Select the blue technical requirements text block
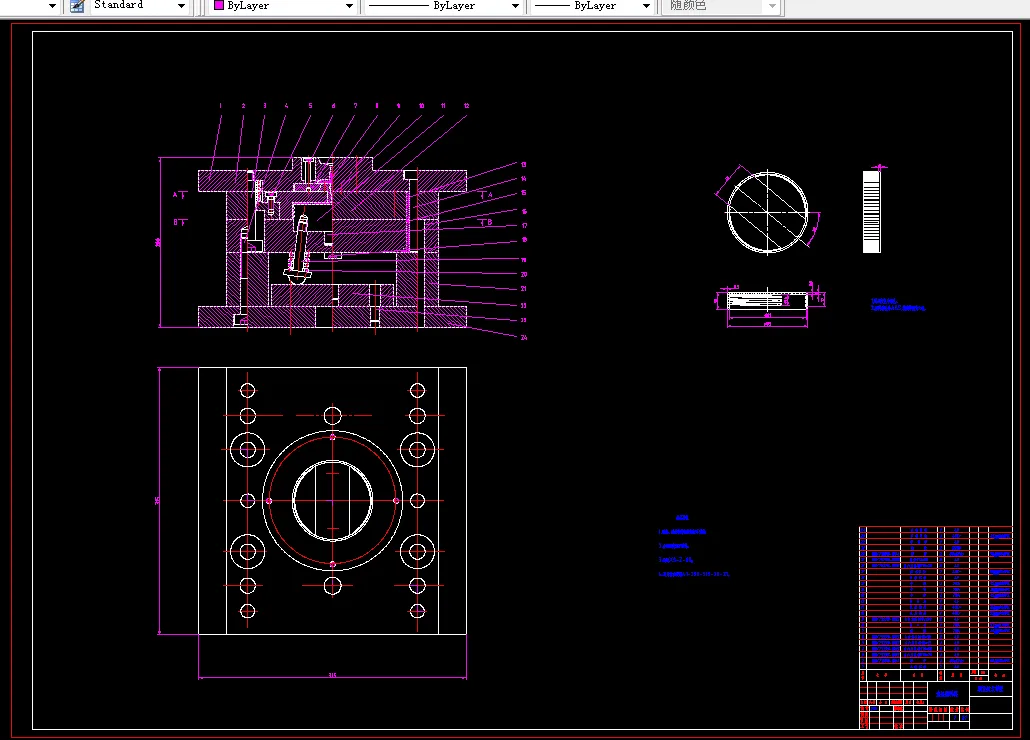Viewport: 1030px width, 740px height. 694,546
